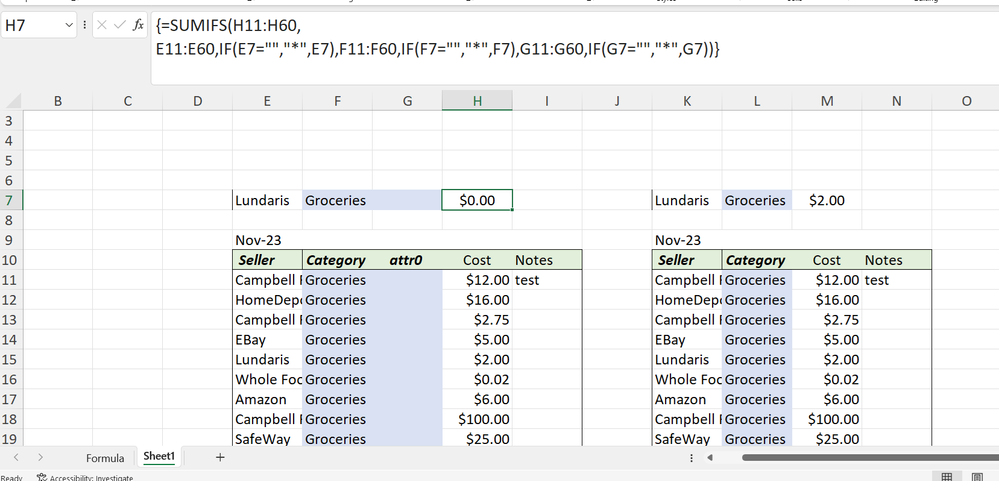The width and height of the screenshot is (999, 481).
Task: Click the Seller header in cell E10
Action: (x=267, y=260)
